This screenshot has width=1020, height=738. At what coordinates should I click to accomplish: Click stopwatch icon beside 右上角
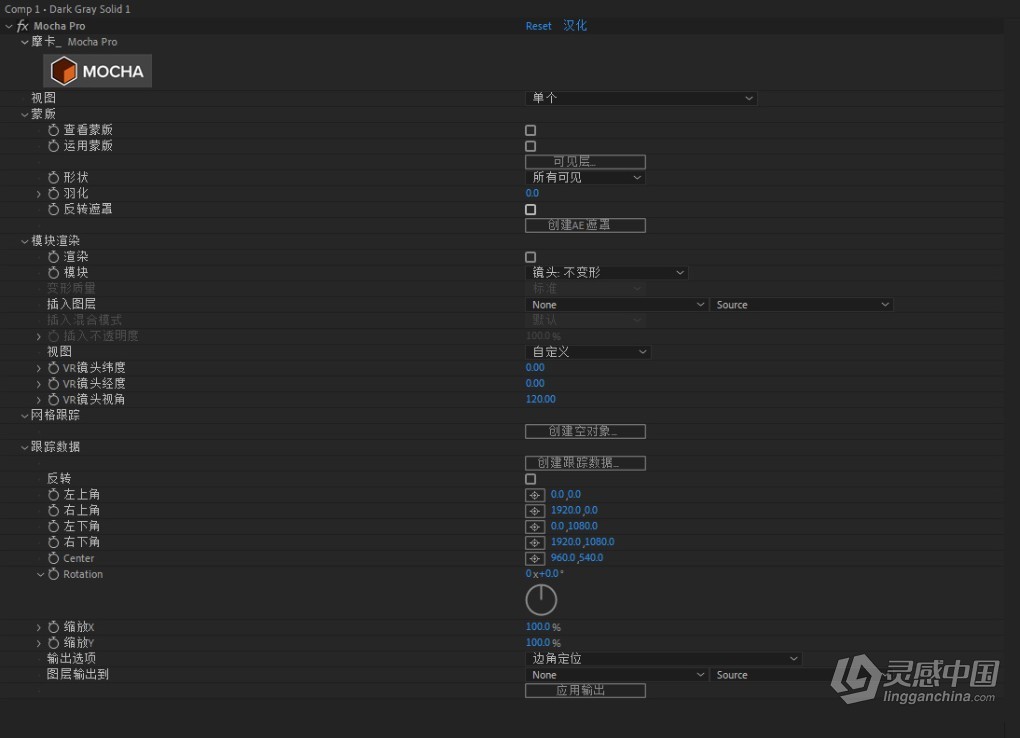(53, 510)
